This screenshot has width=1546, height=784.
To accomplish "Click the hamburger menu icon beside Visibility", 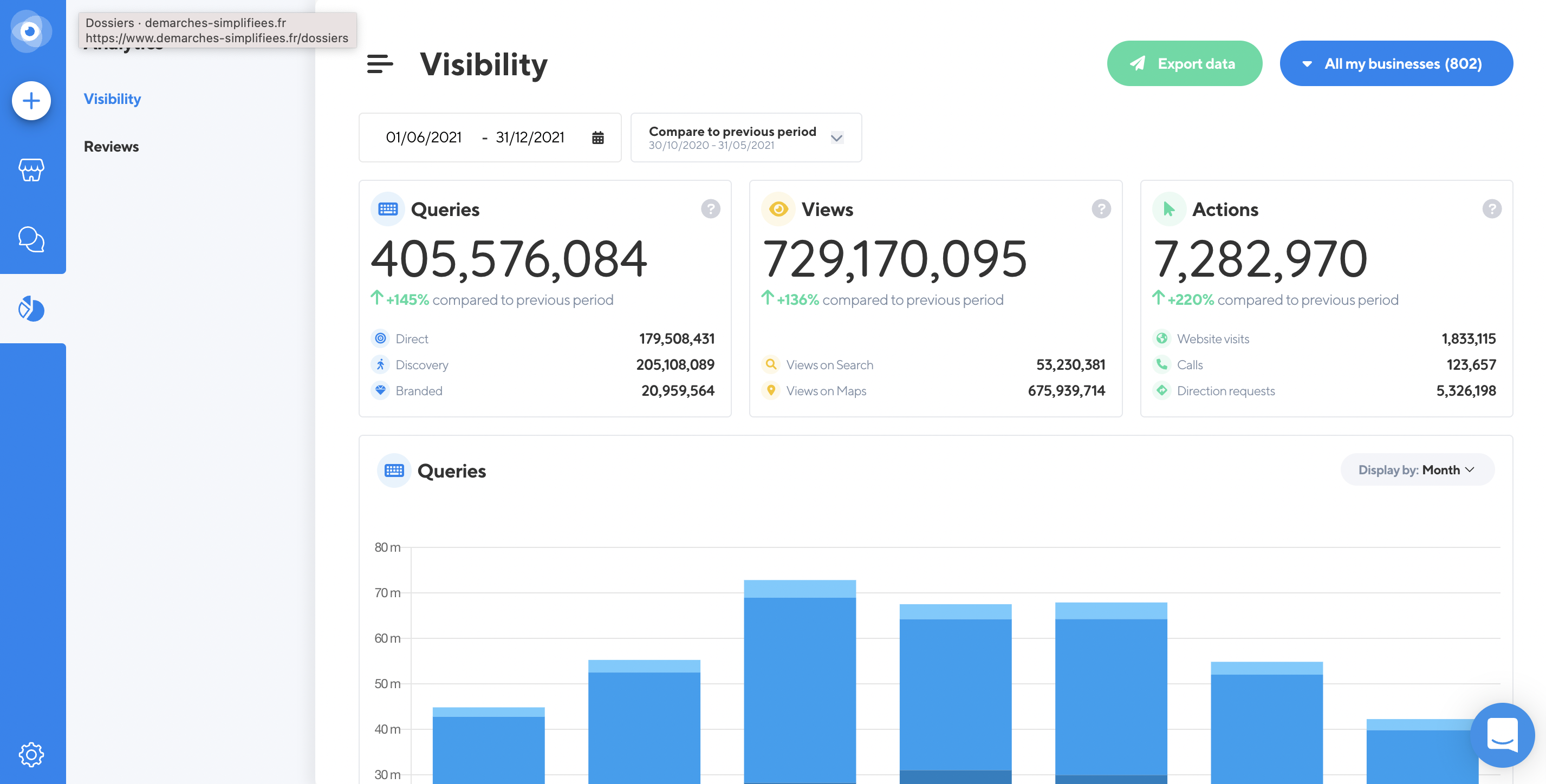I will 380,63.
